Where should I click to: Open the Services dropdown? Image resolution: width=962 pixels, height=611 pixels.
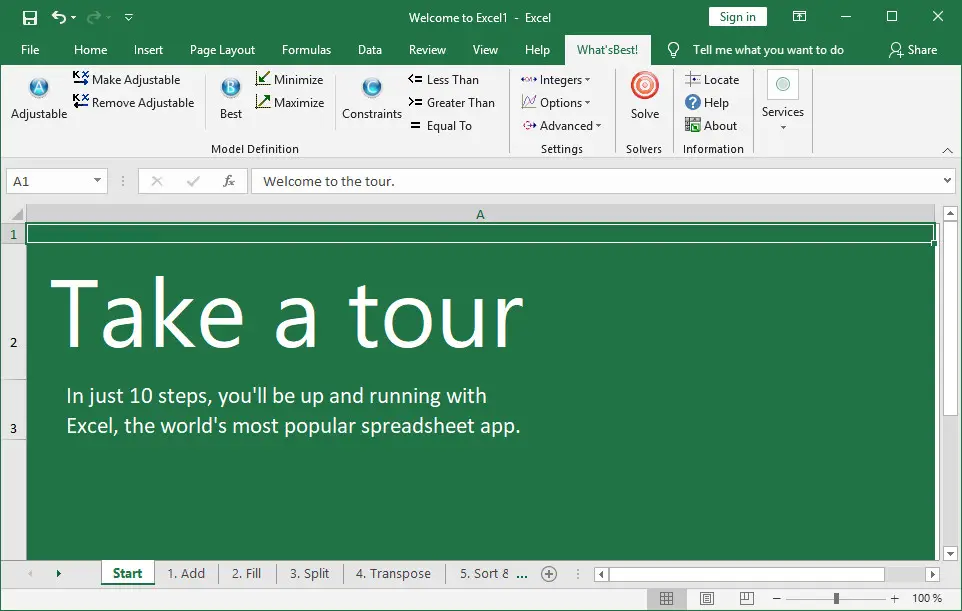[783, 101]
